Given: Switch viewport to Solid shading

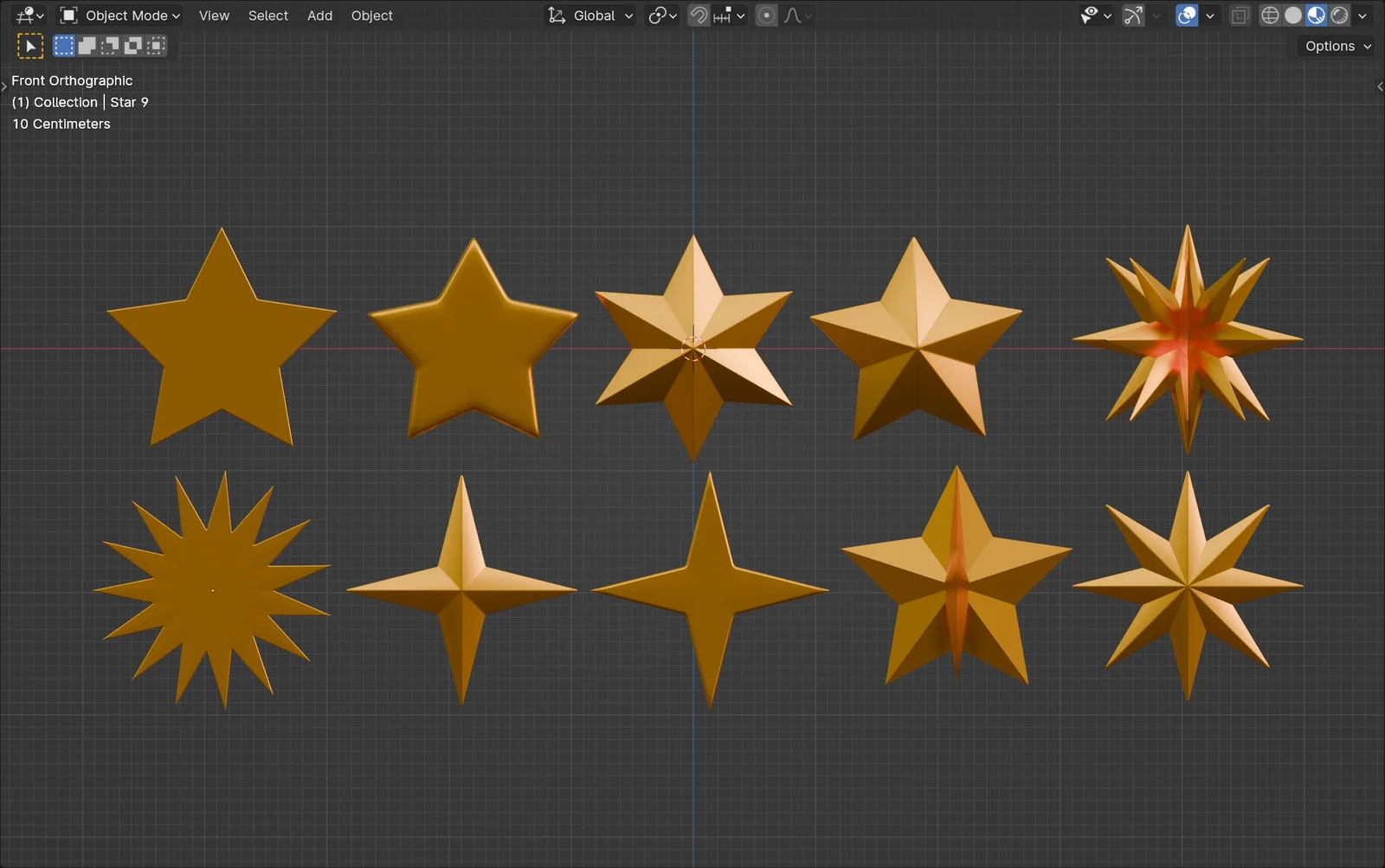Looking at the screenshot, I should point(1293,15).
